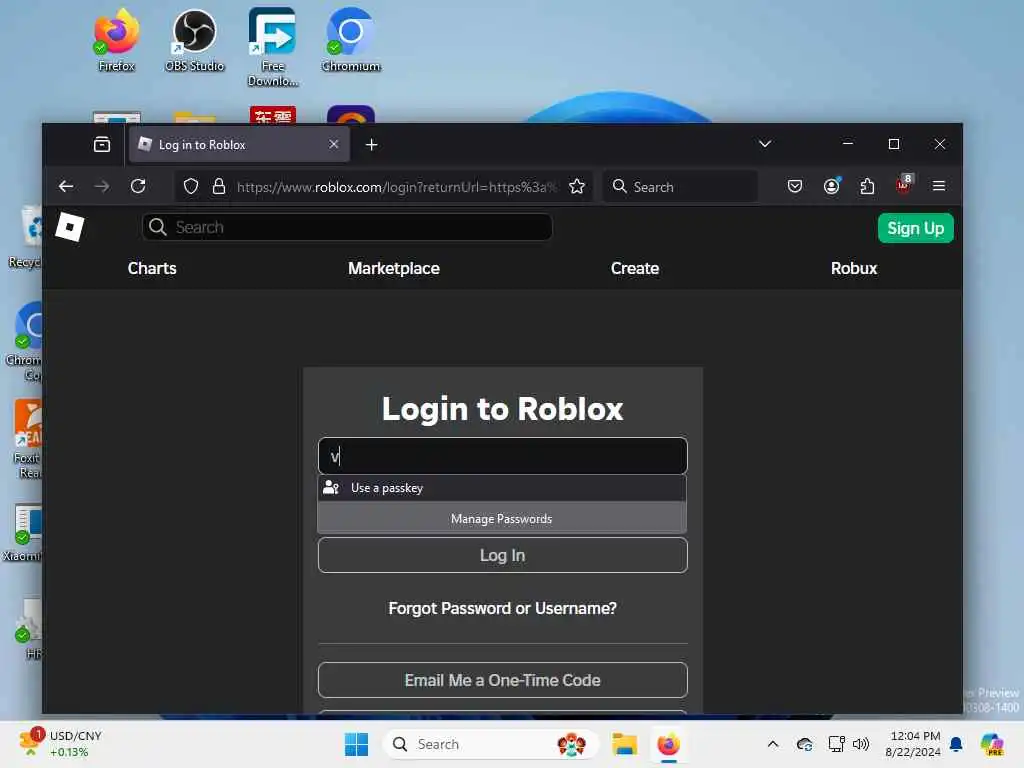1024x768 pixels.
Task: Open the Xiaomi desktop shortcut
Action: 23,533
